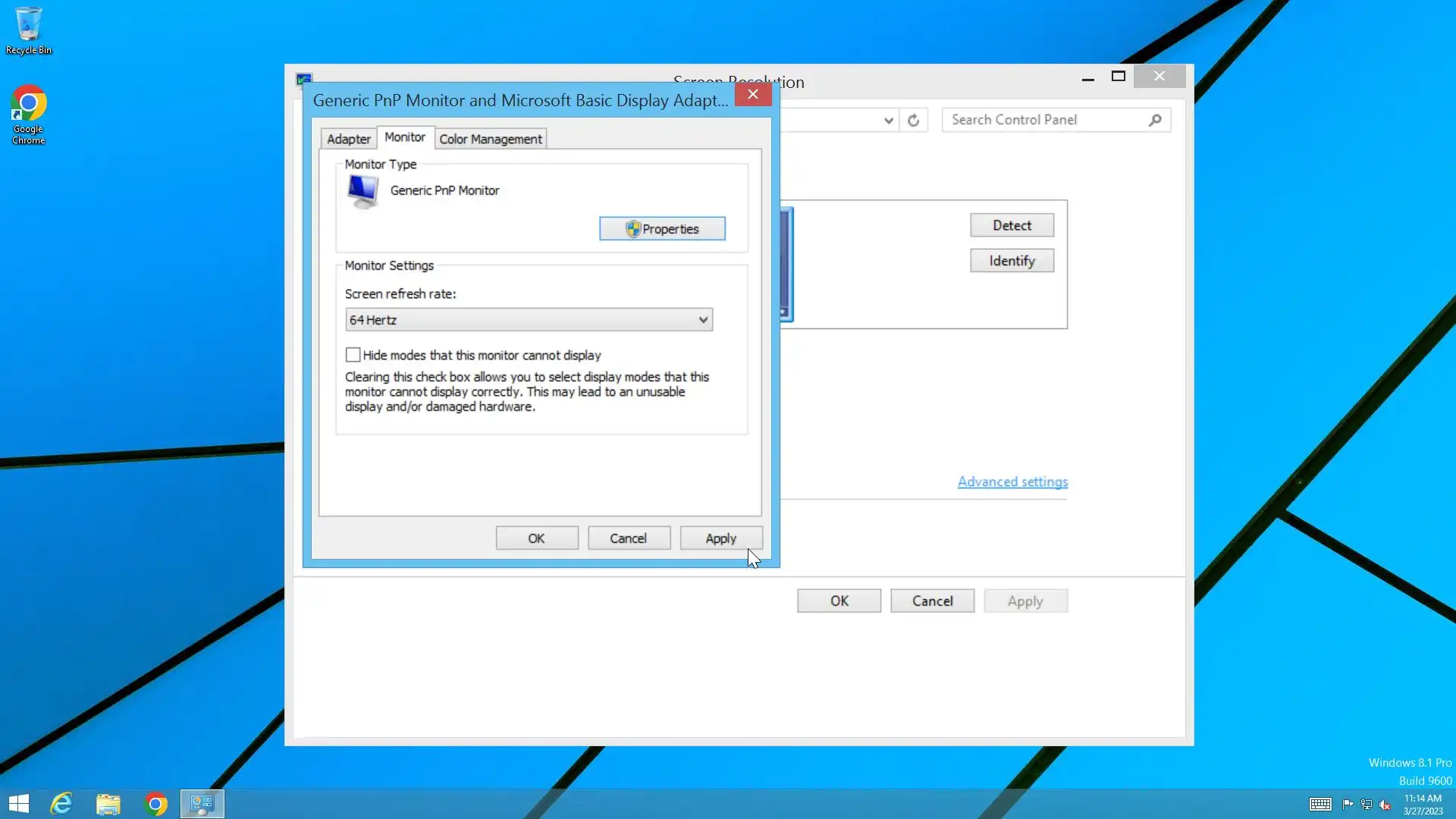Open the Advanced settings link

pos(1012,482)
